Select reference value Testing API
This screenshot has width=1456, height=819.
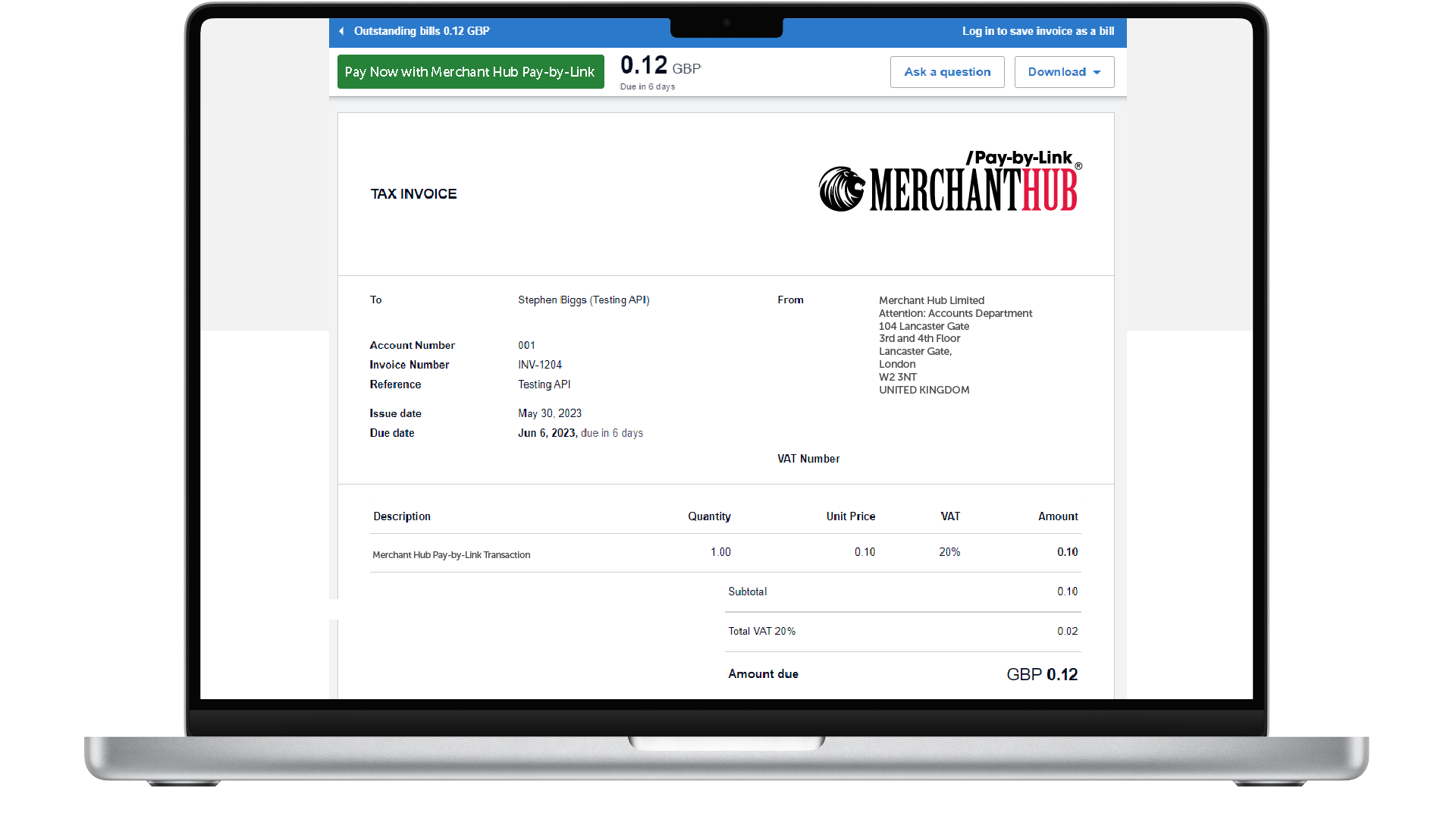coord(544,384)
